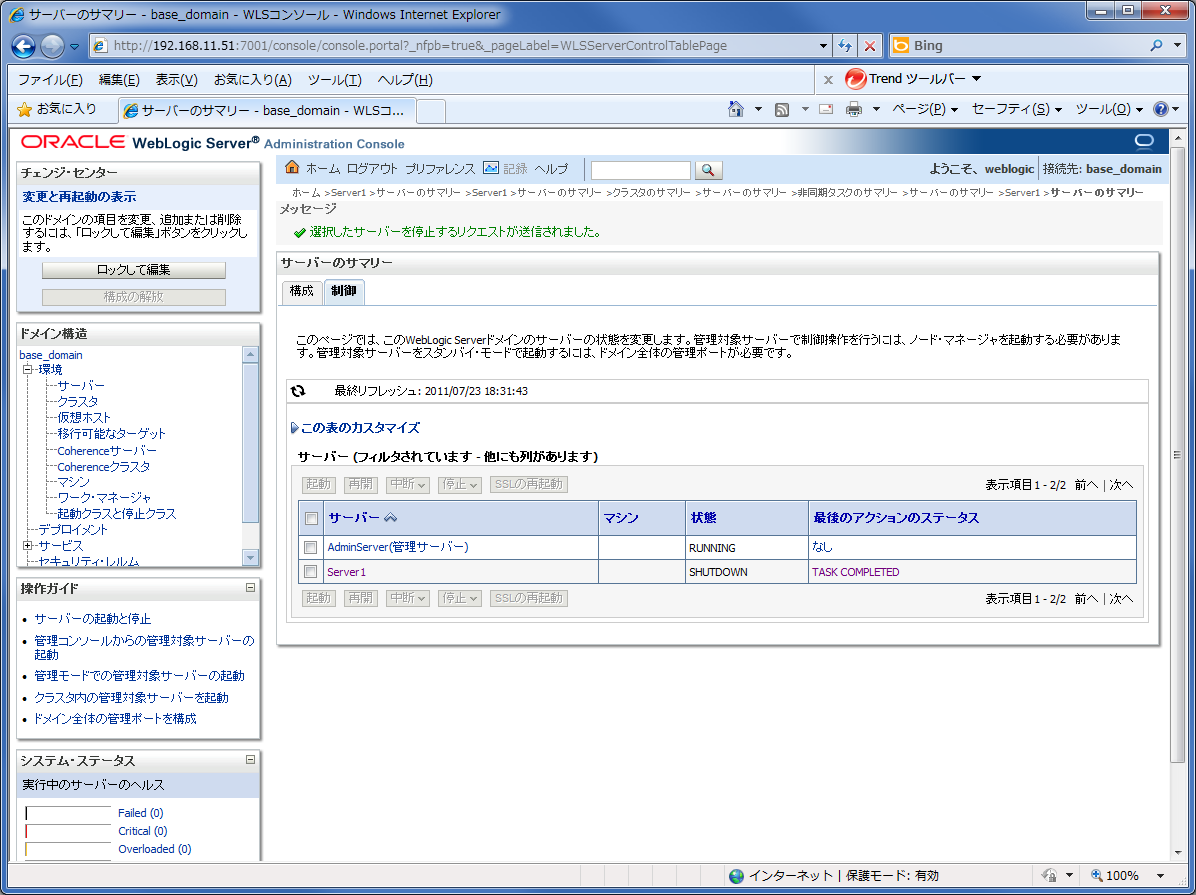Expand この表のカスタマイズ disclosure triangle
The image size is (1196, 895).
click(x=294, y=428)
